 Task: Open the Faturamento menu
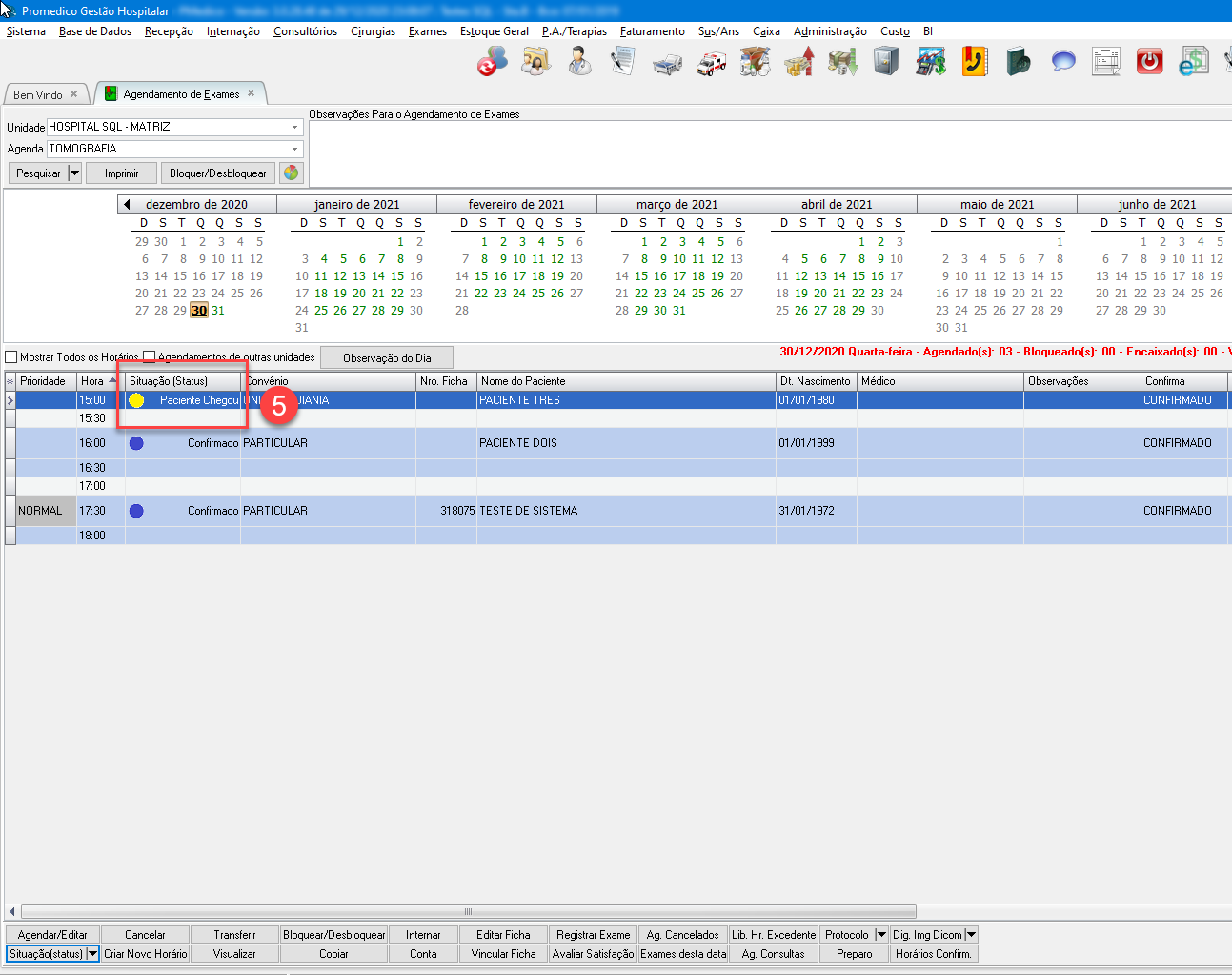coord(652,31)
